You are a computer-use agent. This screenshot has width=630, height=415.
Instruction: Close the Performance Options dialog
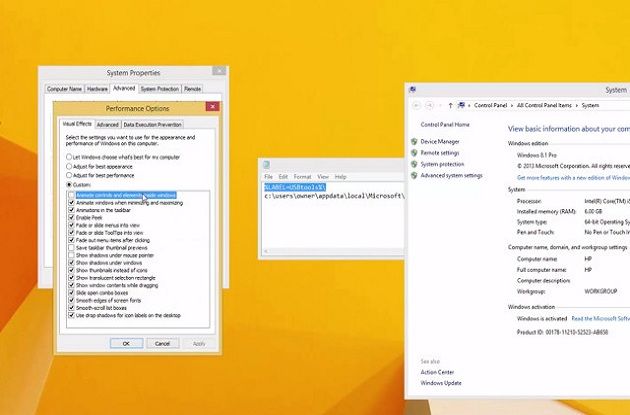coord(212,106)
